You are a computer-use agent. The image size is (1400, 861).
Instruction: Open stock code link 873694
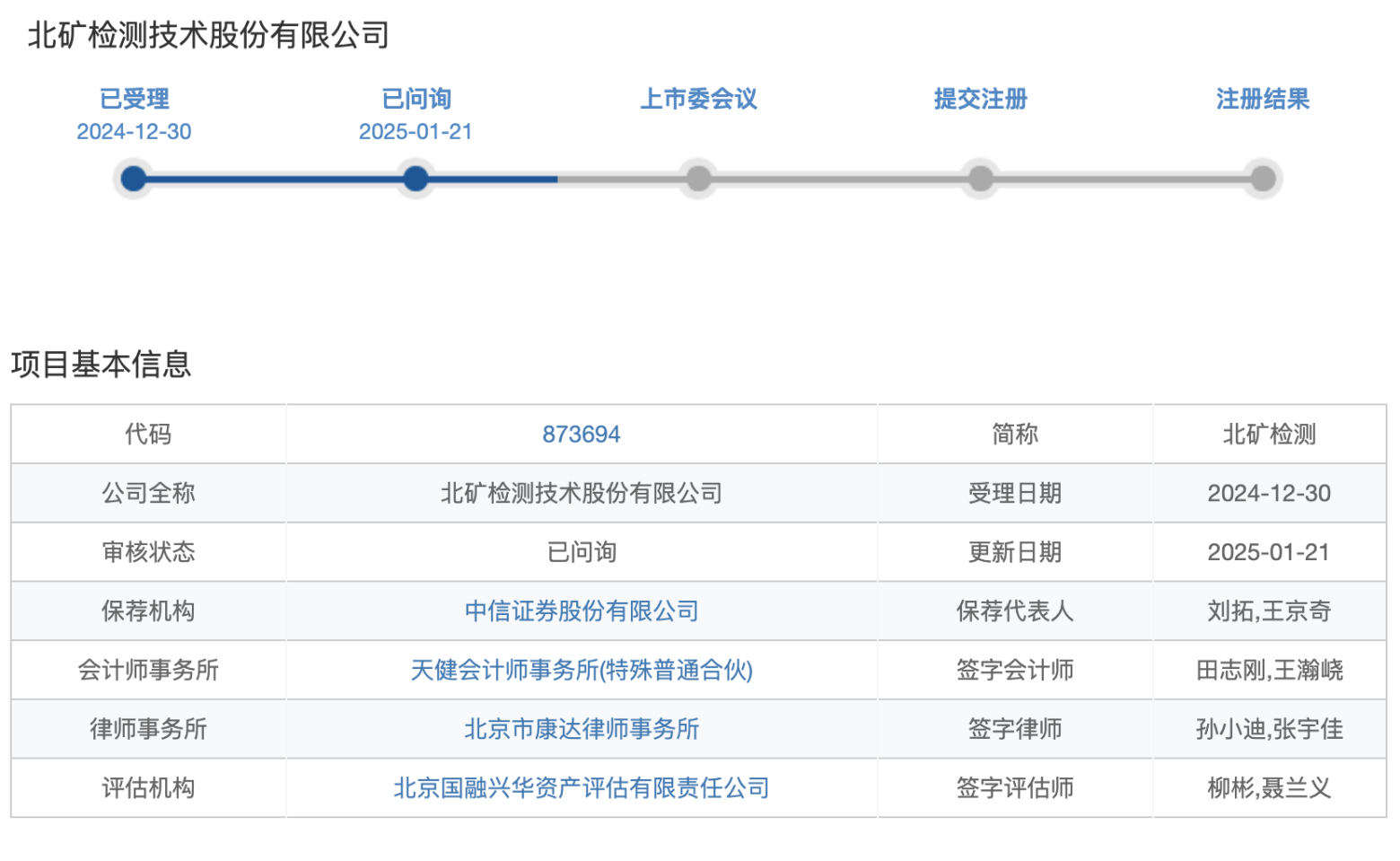(582, 435)
